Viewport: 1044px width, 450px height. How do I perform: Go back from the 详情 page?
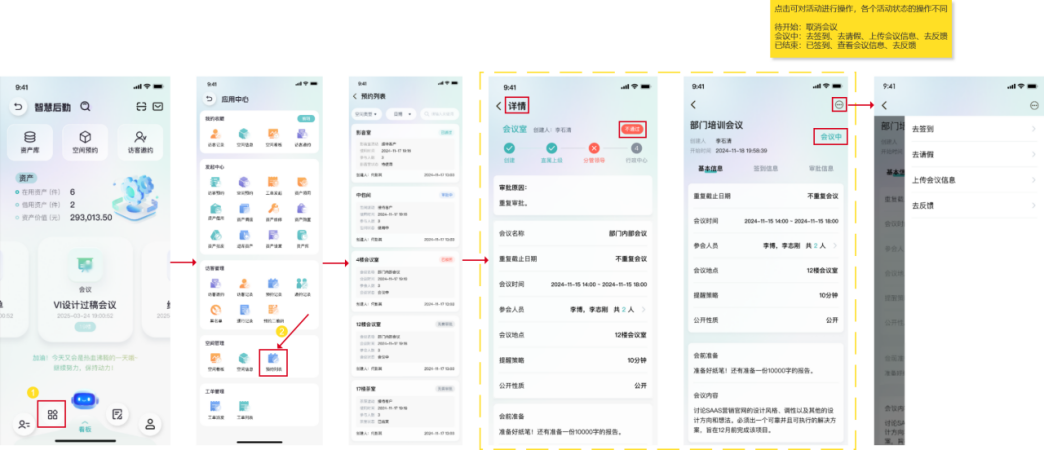(x=500, y=106)
